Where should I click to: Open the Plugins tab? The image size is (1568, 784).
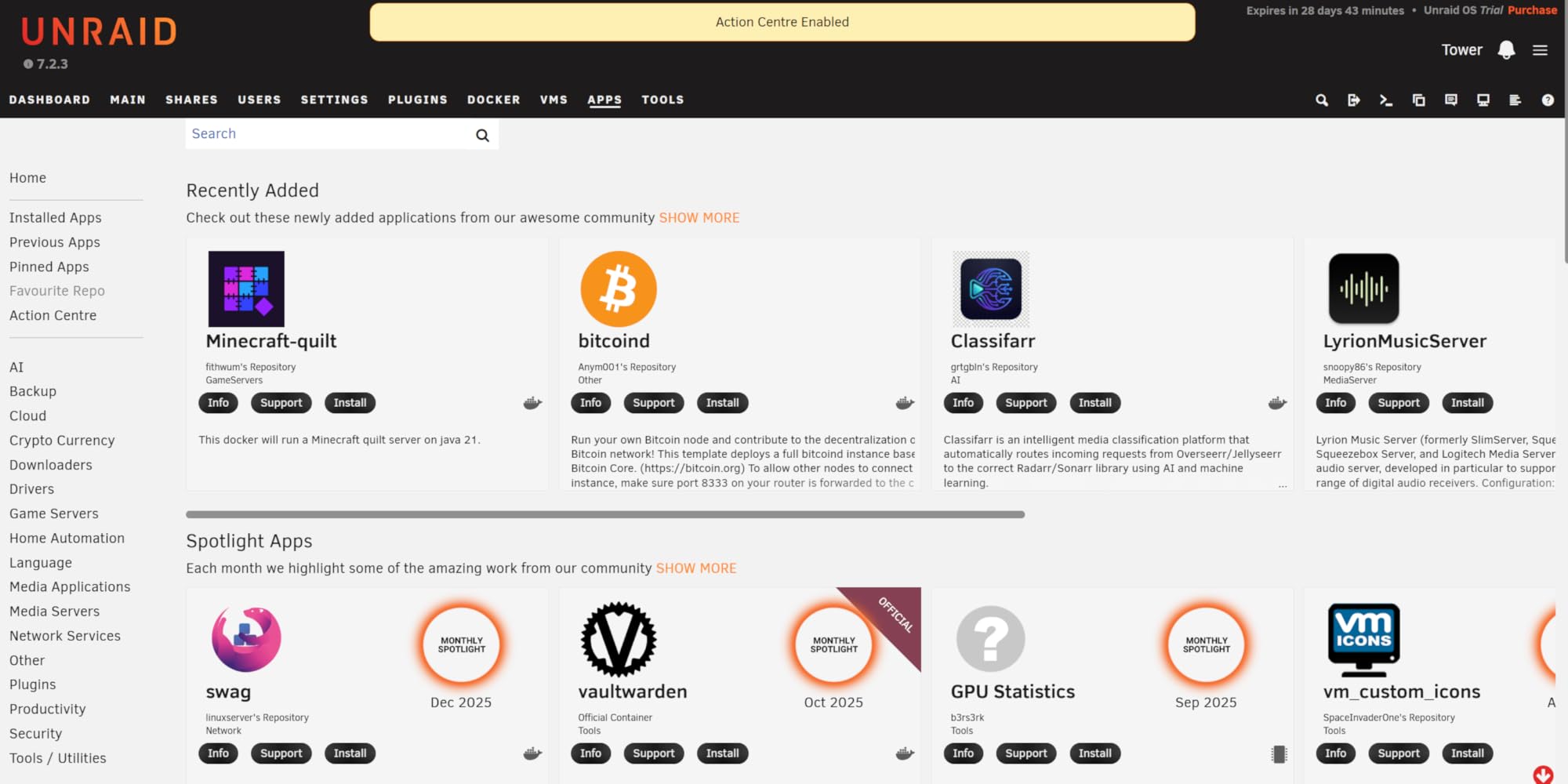[418, 100]
